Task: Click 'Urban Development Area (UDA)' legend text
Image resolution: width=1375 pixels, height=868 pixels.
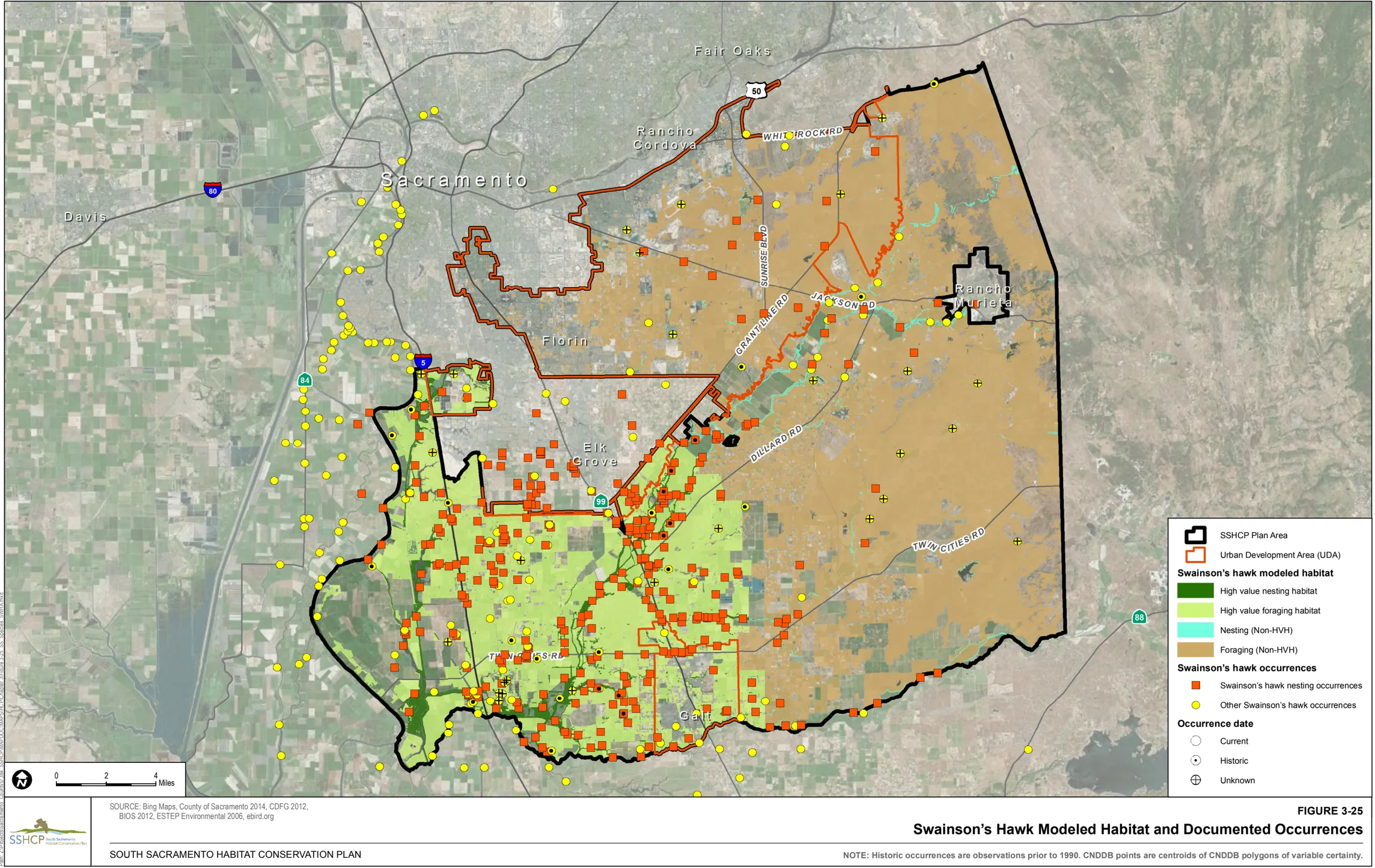Action: coord(1280,555)
